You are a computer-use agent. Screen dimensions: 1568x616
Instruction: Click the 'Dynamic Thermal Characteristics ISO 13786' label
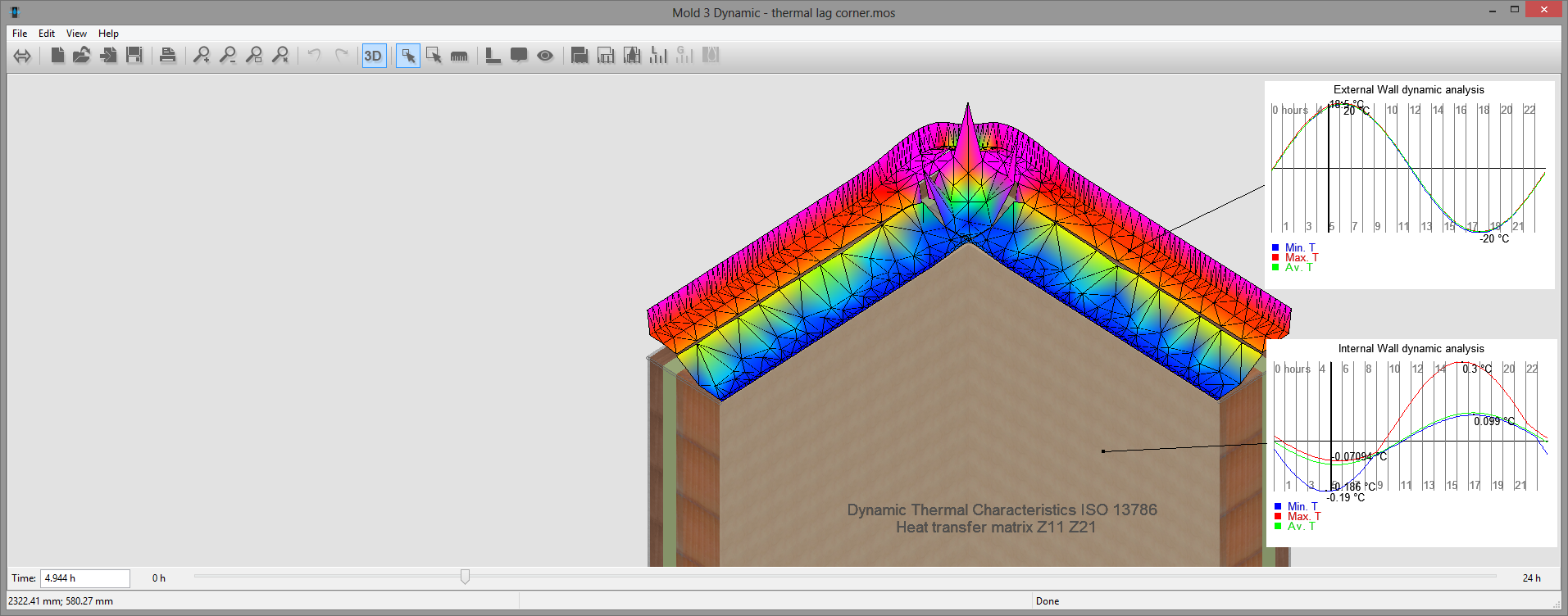tap(1002, 510)
